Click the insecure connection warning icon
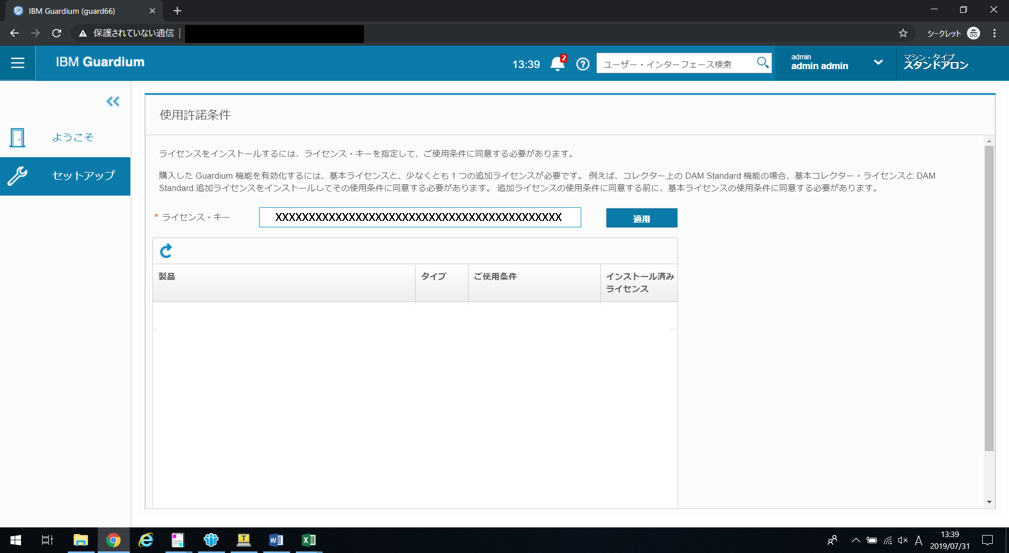This screenshot has width=1009, height=553. 82,33
